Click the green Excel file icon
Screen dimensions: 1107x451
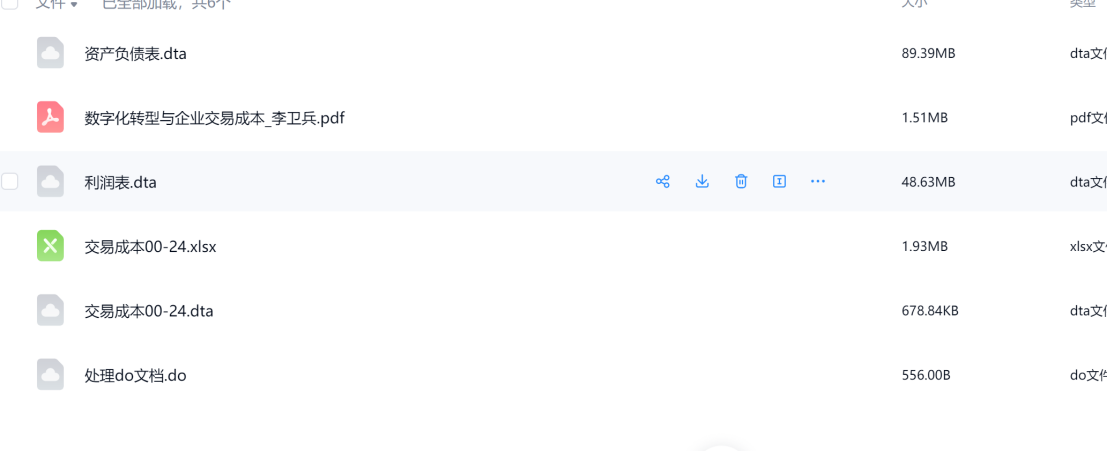coord(50,246)
